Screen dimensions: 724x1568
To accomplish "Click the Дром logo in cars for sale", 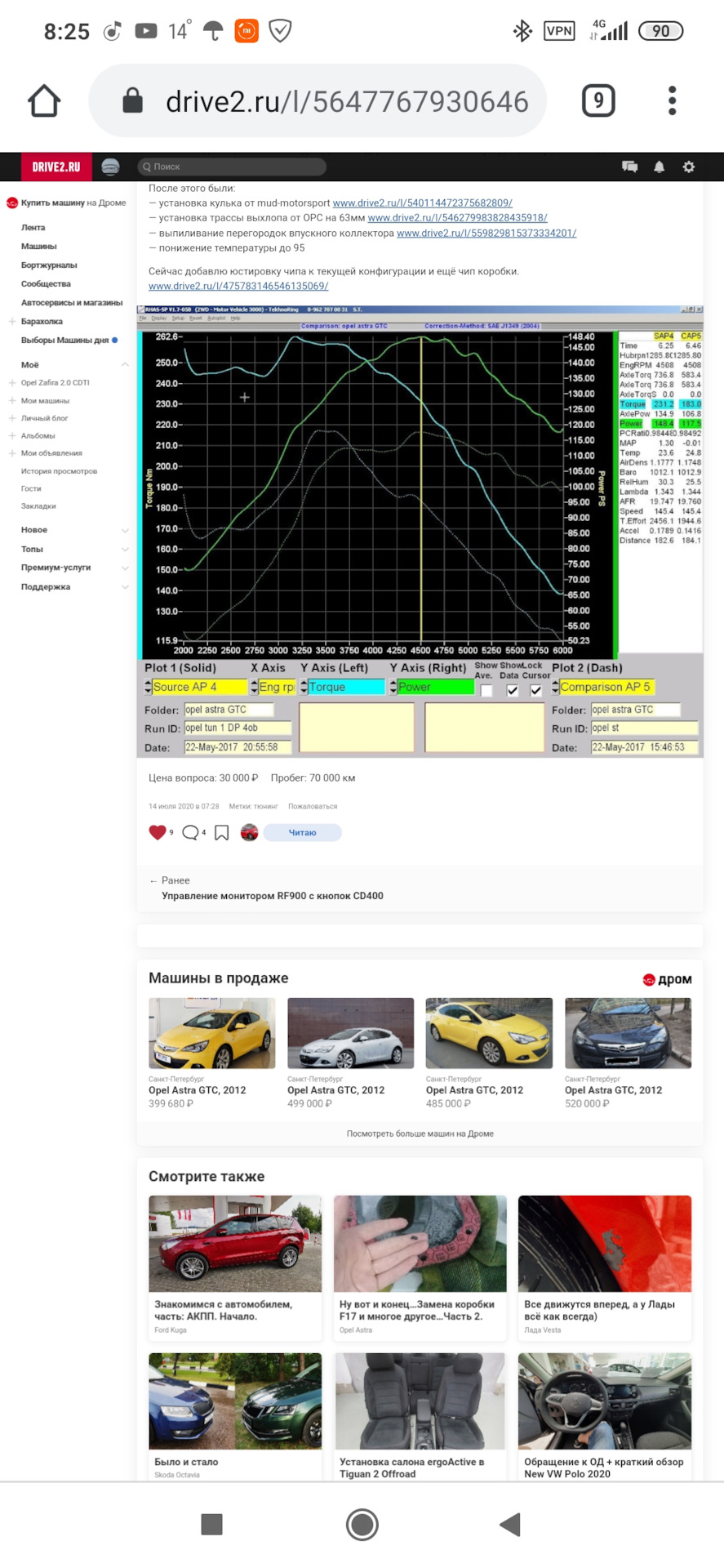I will 667,979.
